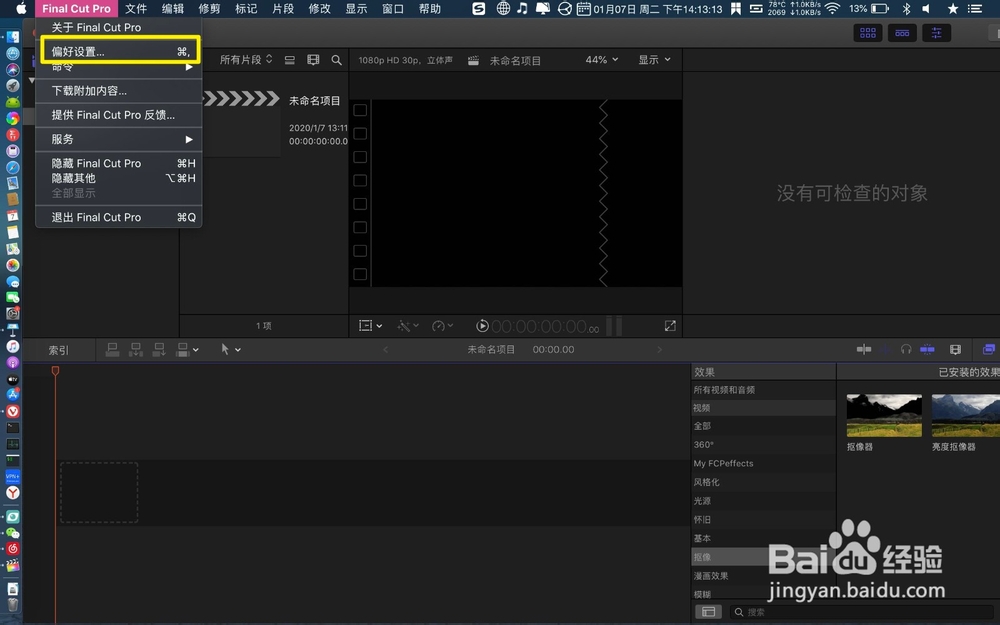Toggle the effects browser button
The width and height of the screenshot is (1000, 625).
(x=989, y=349)
